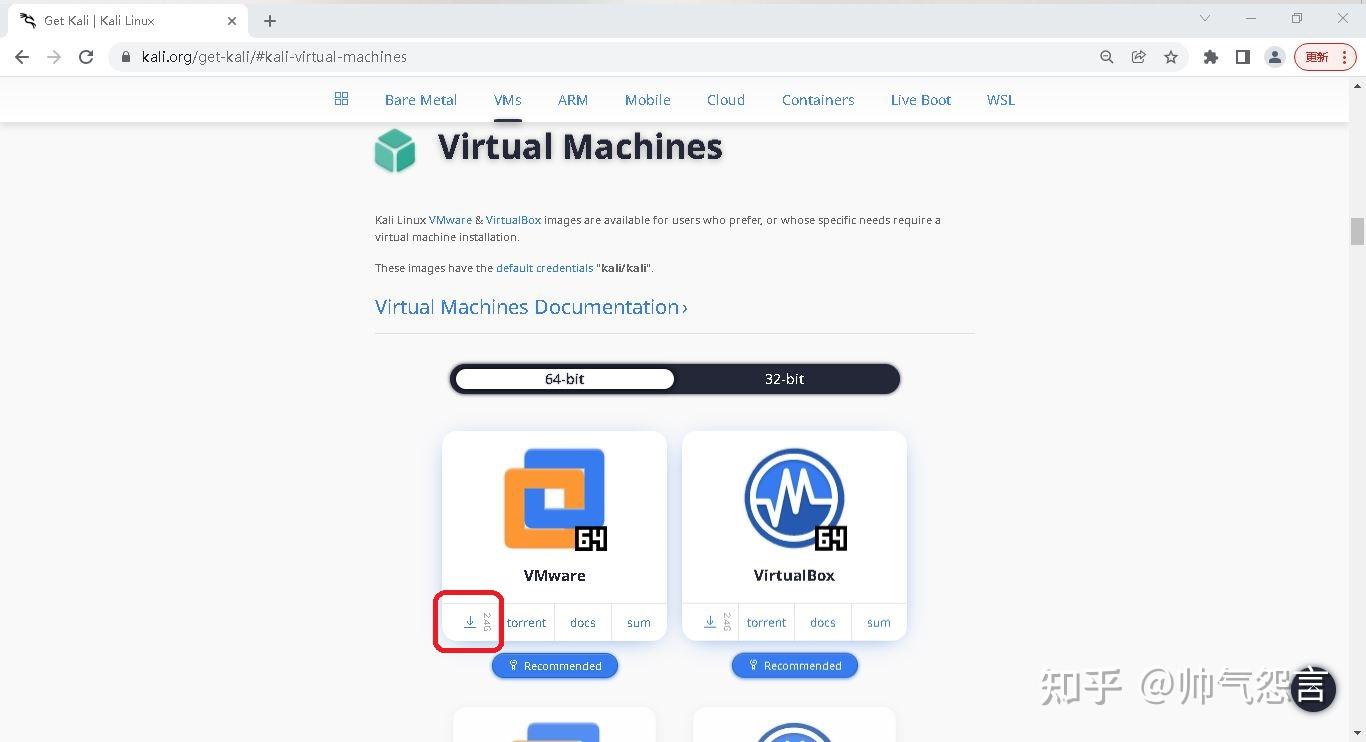
Task: Open the WSL section
Action: [1001, 100]
